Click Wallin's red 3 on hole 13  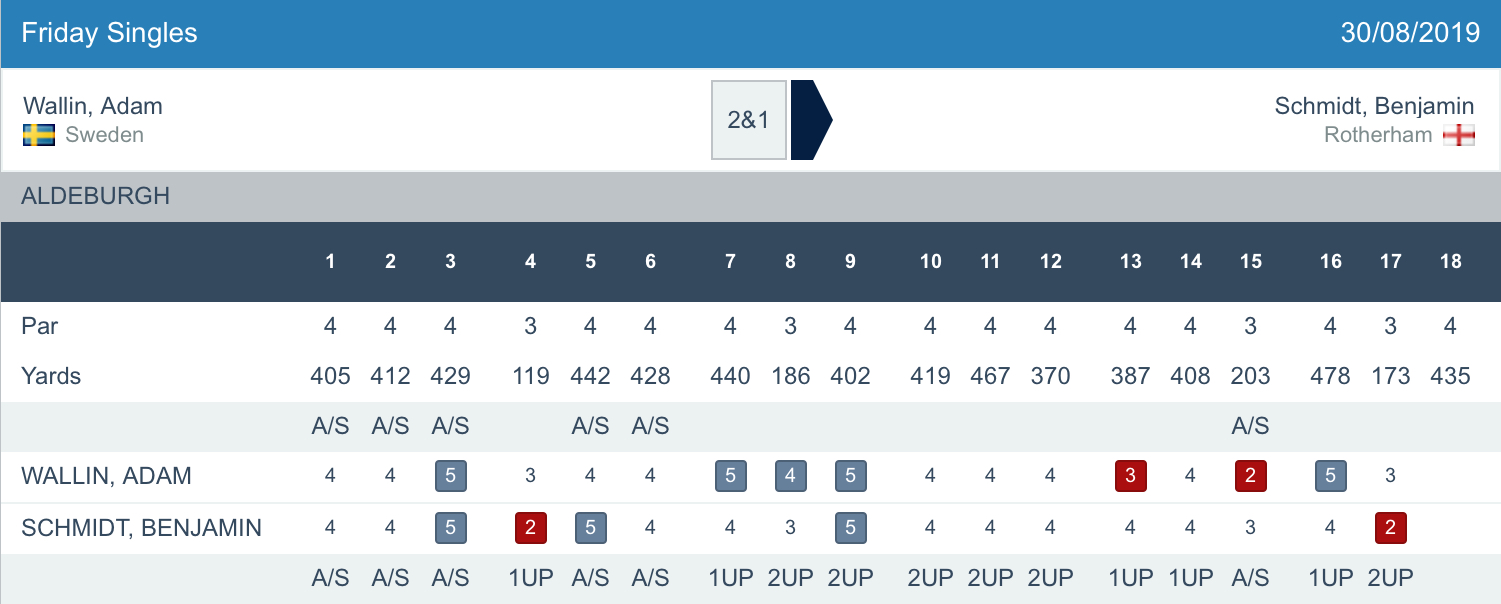pyautogui.click(x=1131, y=477)
